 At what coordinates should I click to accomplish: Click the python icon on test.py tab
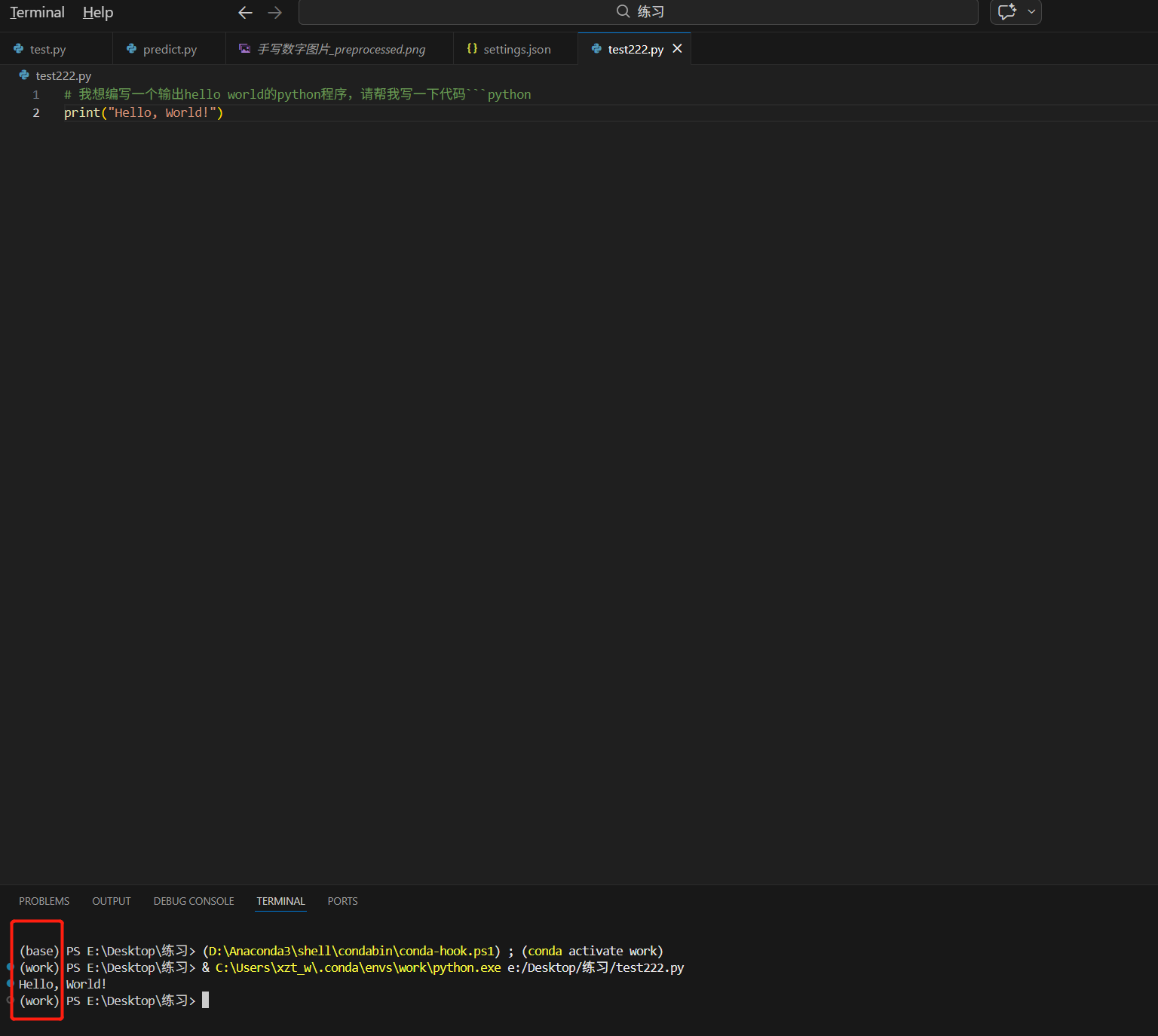pyautogui.click(x=19, y=48)
